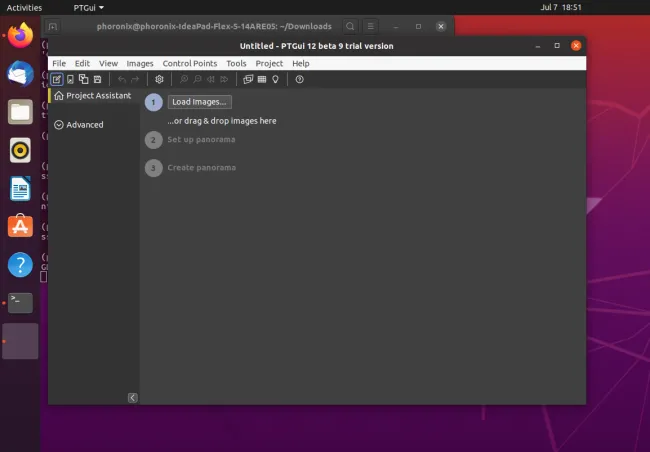Open the Panorama Editor window icon
Image resolution: width=650 pixels, height=452 pixels.
(248, 79)
